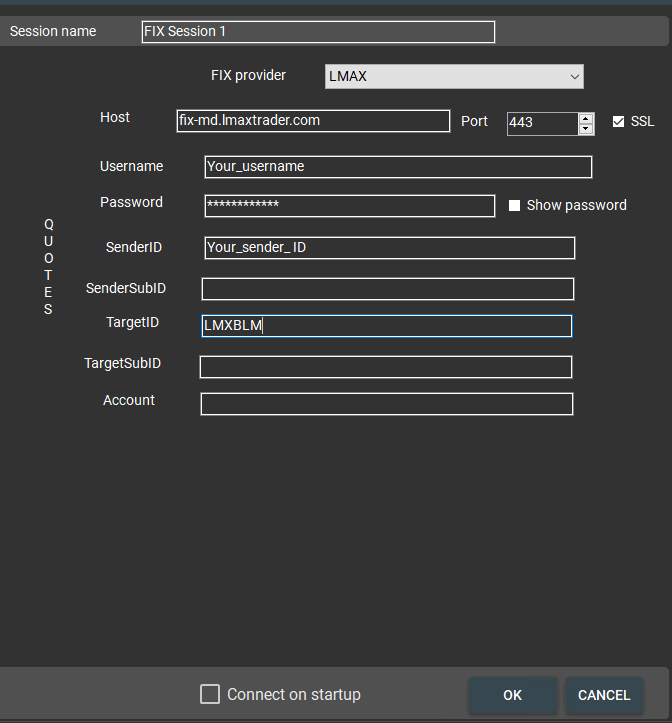Expand the LMAX provider chevron arrow

[x=574, y=76]
